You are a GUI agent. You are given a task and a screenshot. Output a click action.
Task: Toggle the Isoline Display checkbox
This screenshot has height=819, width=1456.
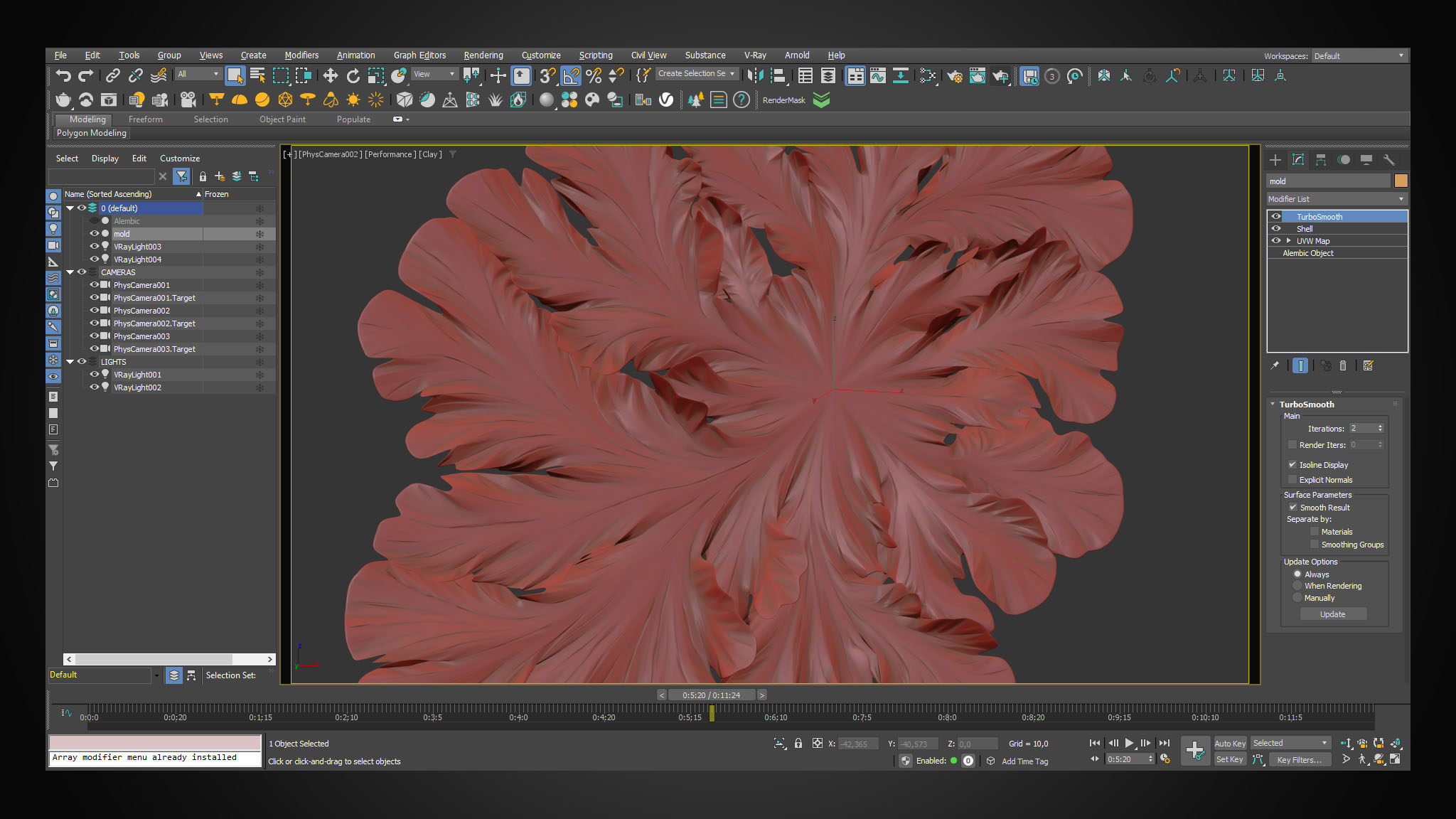click(x=1292, y=465)
